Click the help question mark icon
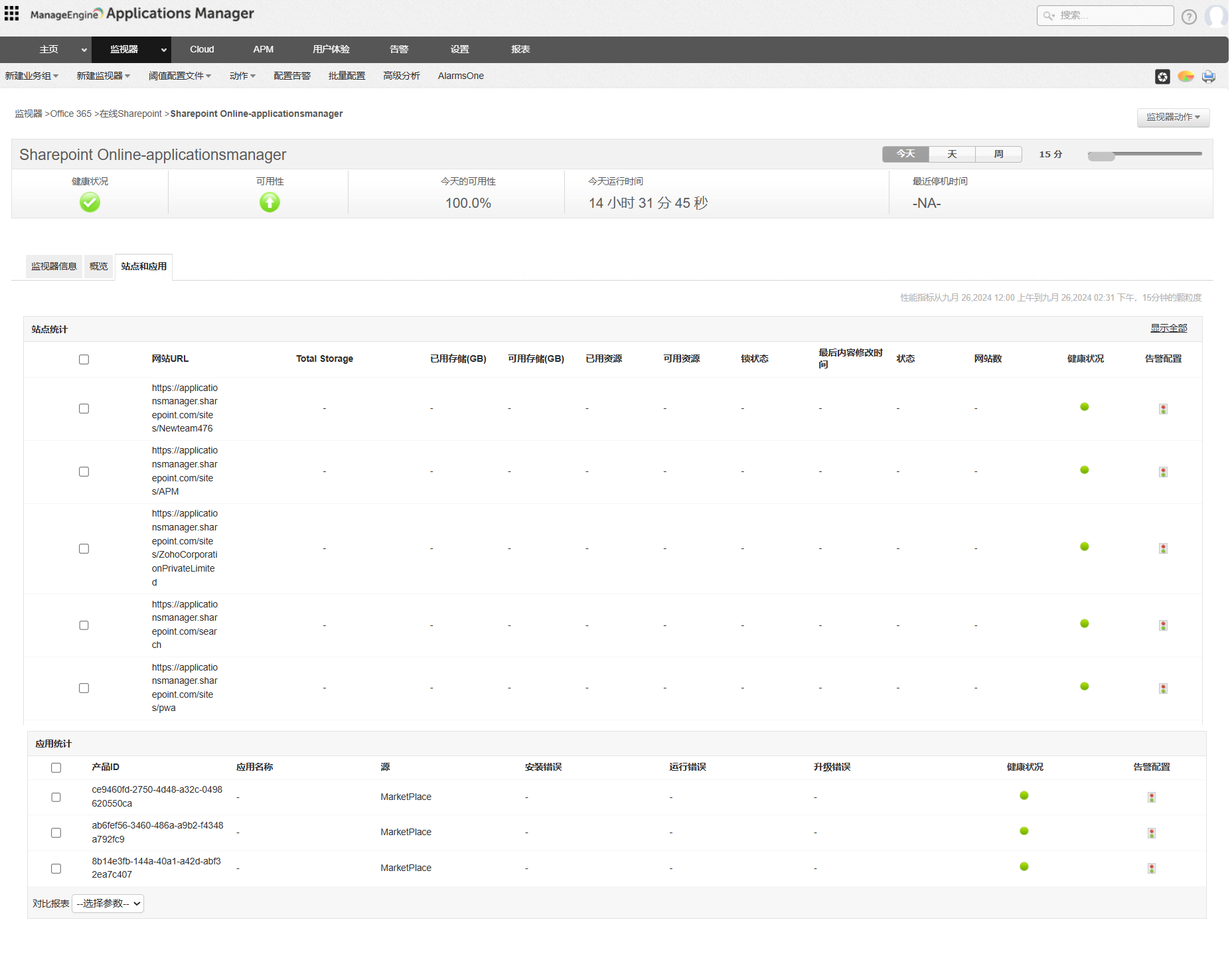 click(1188, 17)
